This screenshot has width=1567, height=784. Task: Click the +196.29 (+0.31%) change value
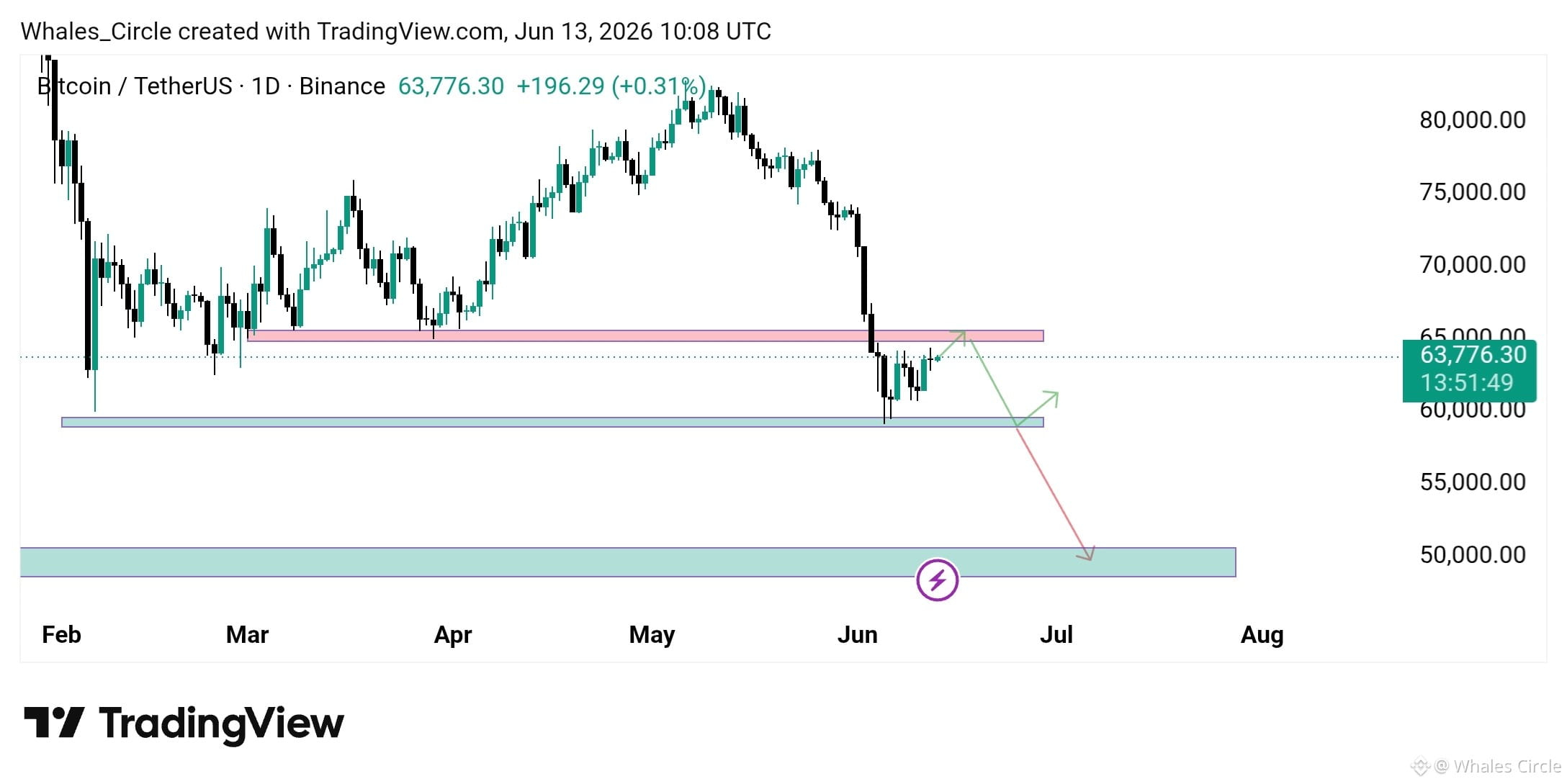point(611,86)
